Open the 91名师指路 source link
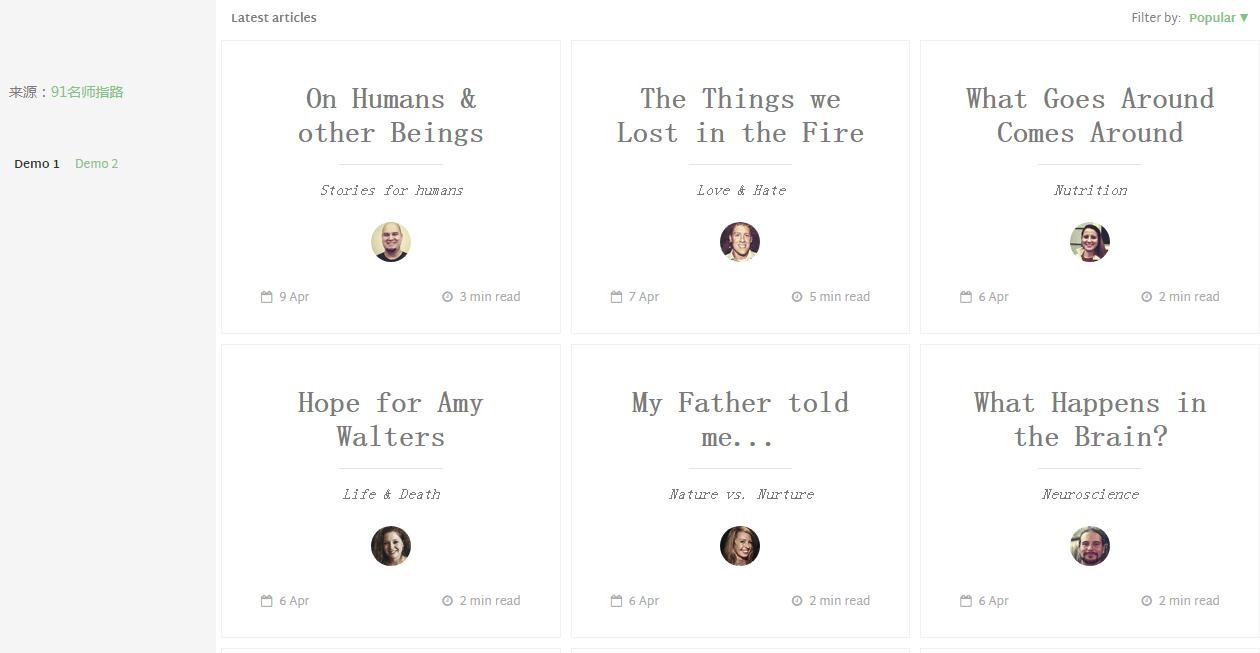The image size is (1260, 653). click(x=87, y=92)
